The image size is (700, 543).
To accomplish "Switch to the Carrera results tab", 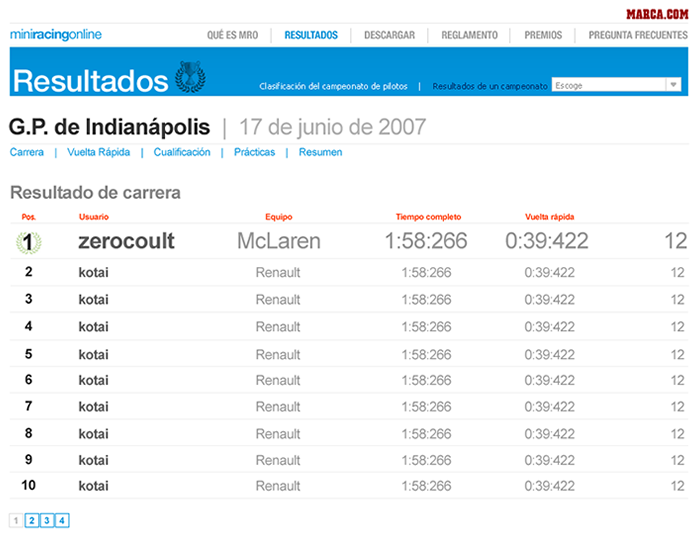I will [27, 152].
